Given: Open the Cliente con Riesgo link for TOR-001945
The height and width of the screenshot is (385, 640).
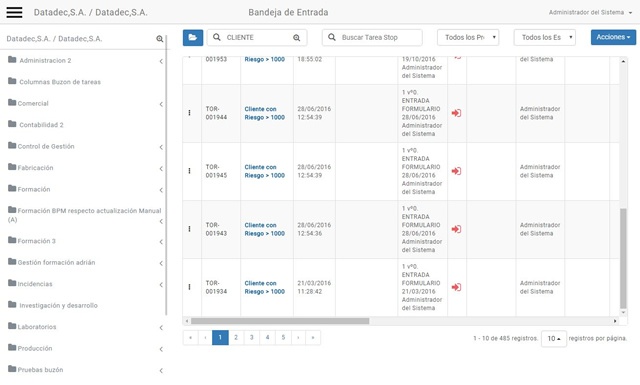Looking at the screenshot, I should pyautogui.click(x=264, y=171).
